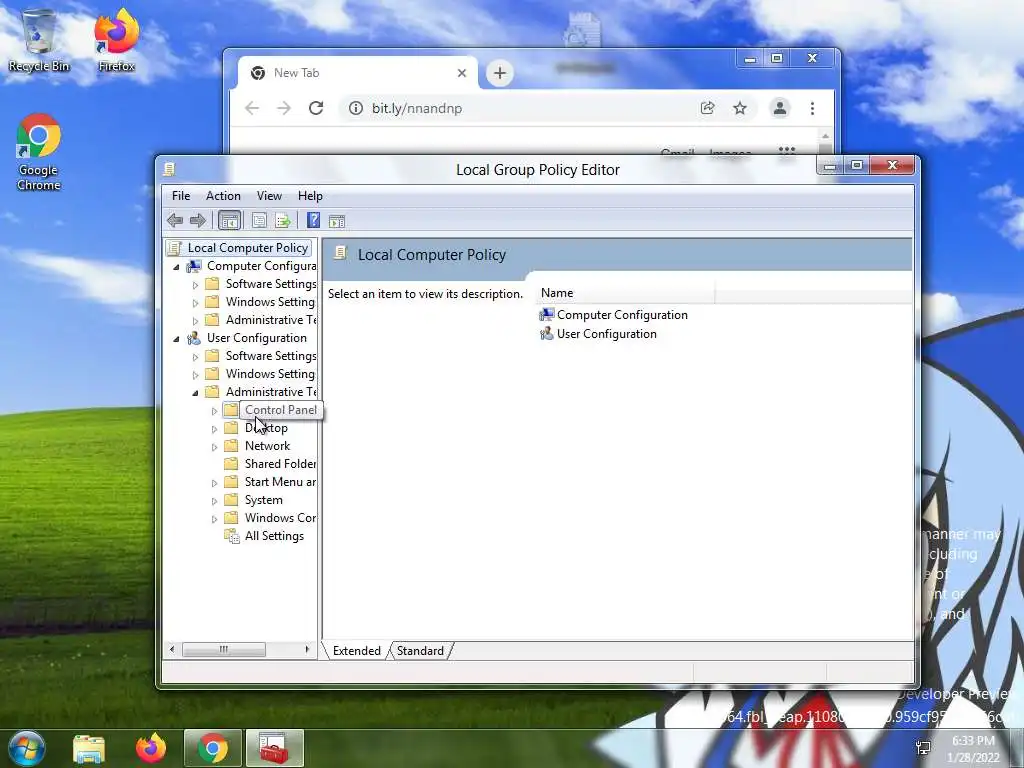Open the Windows Start button
Screen dimensions: 1024x768
pyautogui.click(x=26, y=748)
